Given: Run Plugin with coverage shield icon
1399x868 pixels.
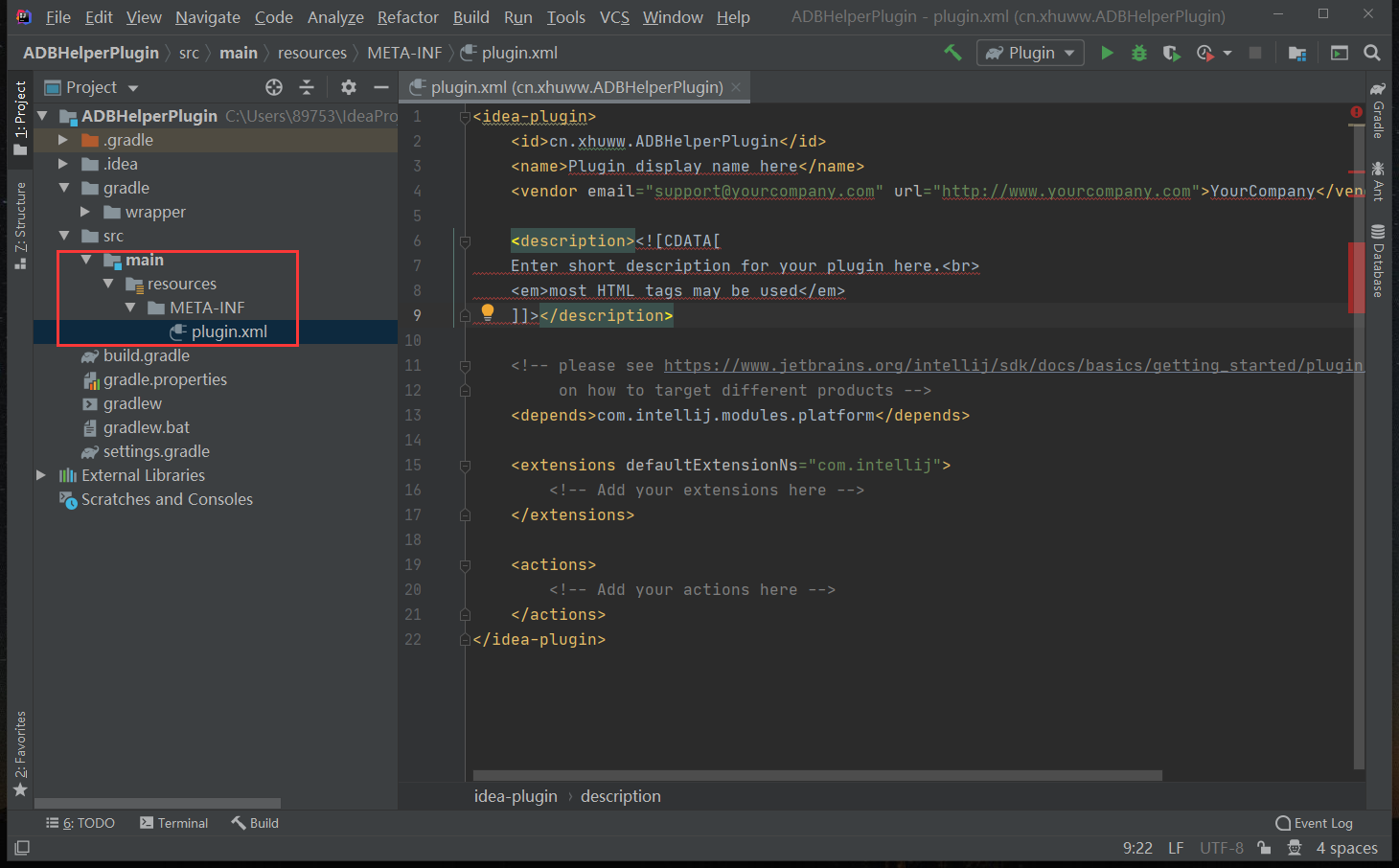Looking at the screenshot, I should pos(1171,52).
